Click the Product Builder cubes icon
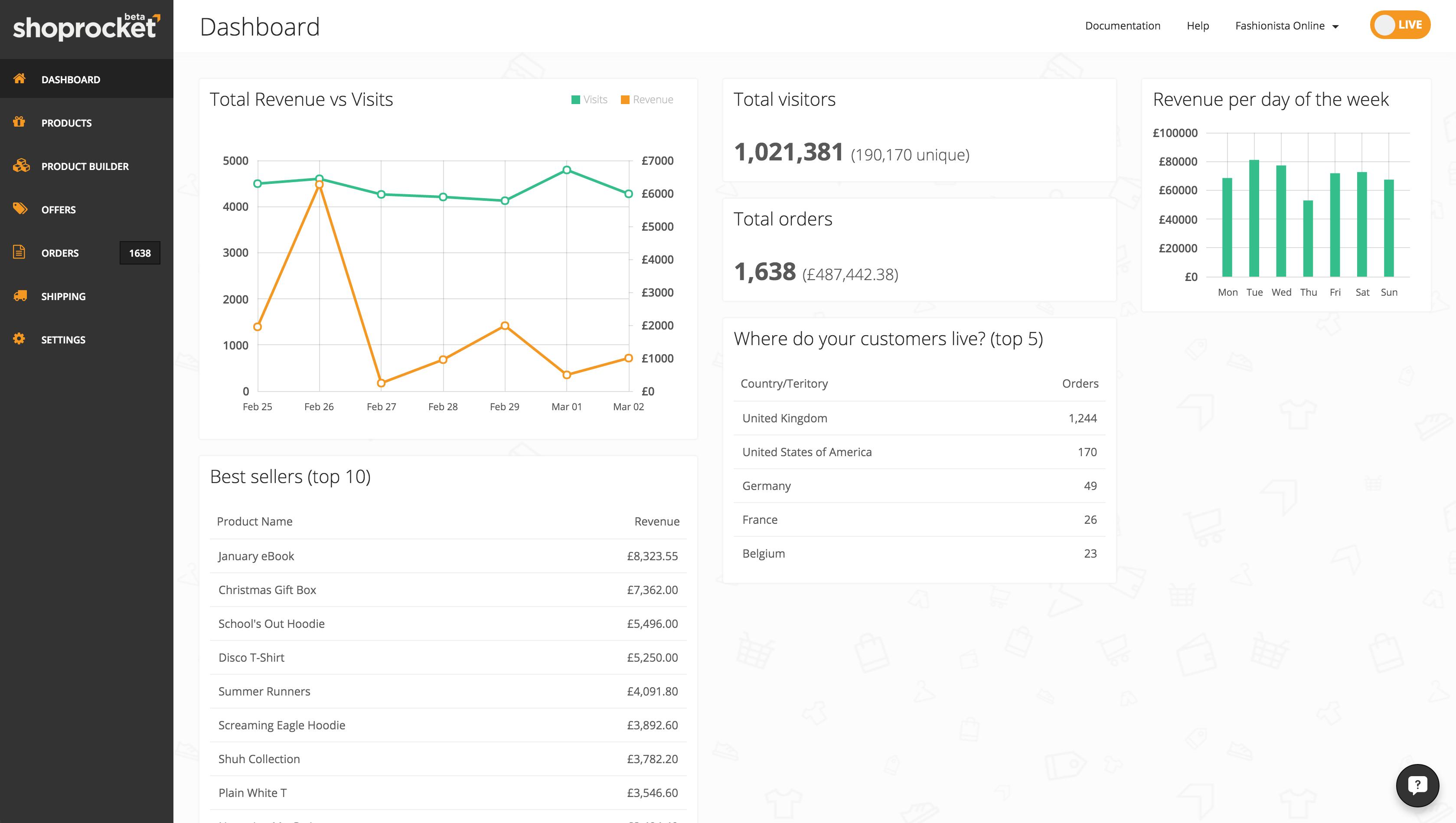This screenshot has width=1456, height=823. (21, 165)
